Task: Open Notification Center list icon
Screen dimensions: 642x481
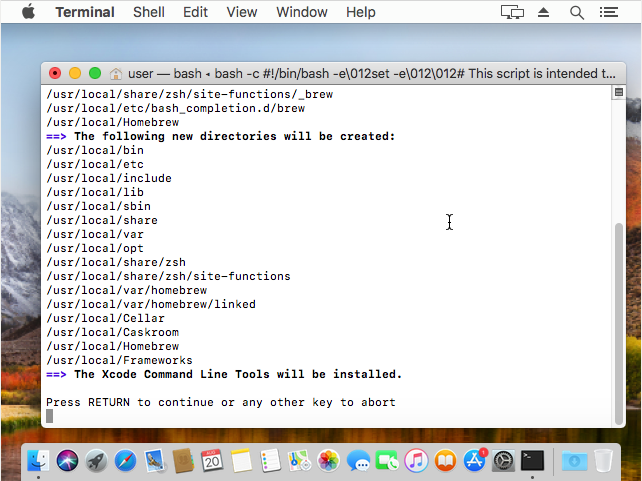Action: coord(608,12)
